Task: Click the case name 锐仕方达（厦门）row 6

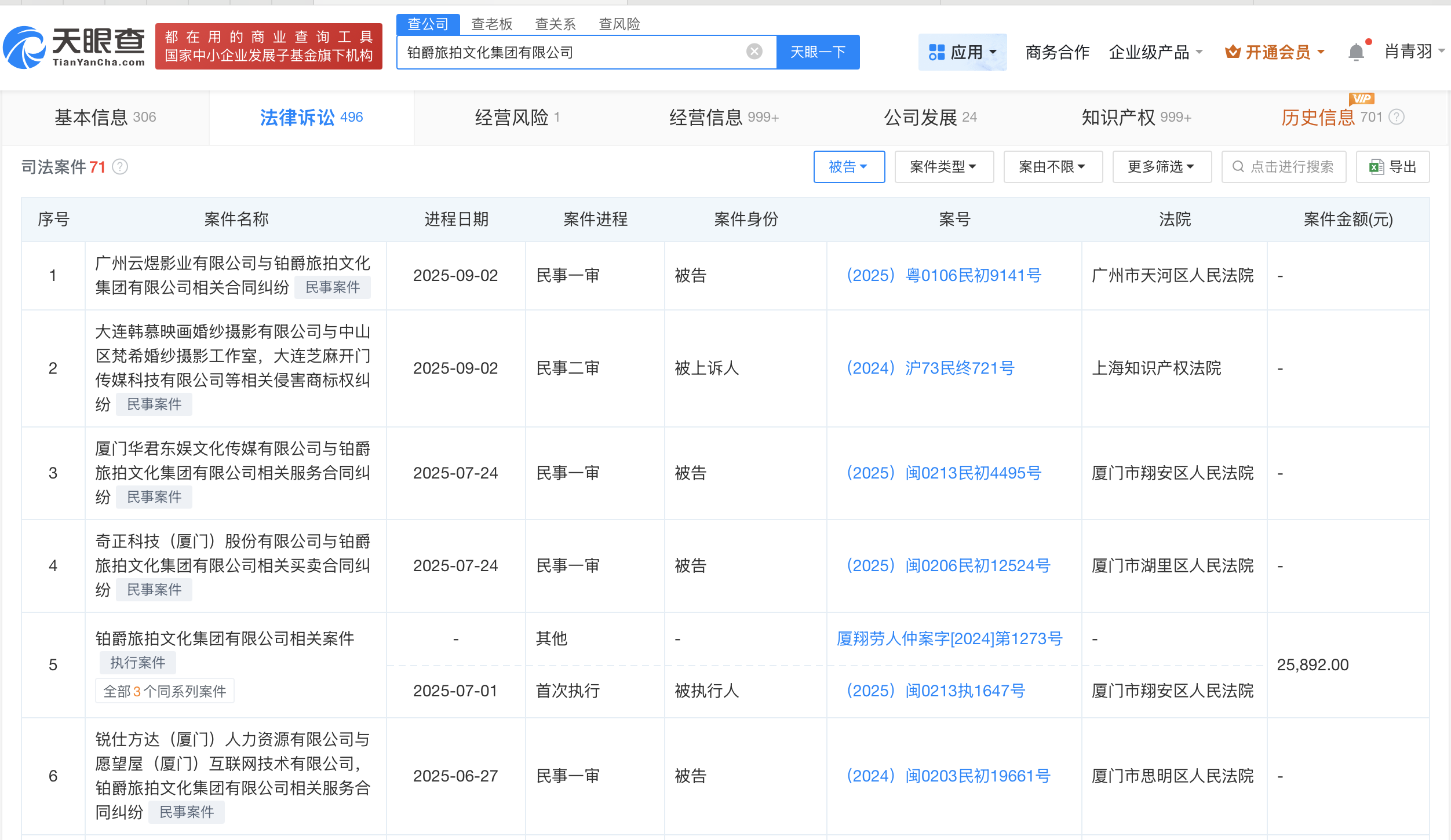Action: [x=232, y=776]
